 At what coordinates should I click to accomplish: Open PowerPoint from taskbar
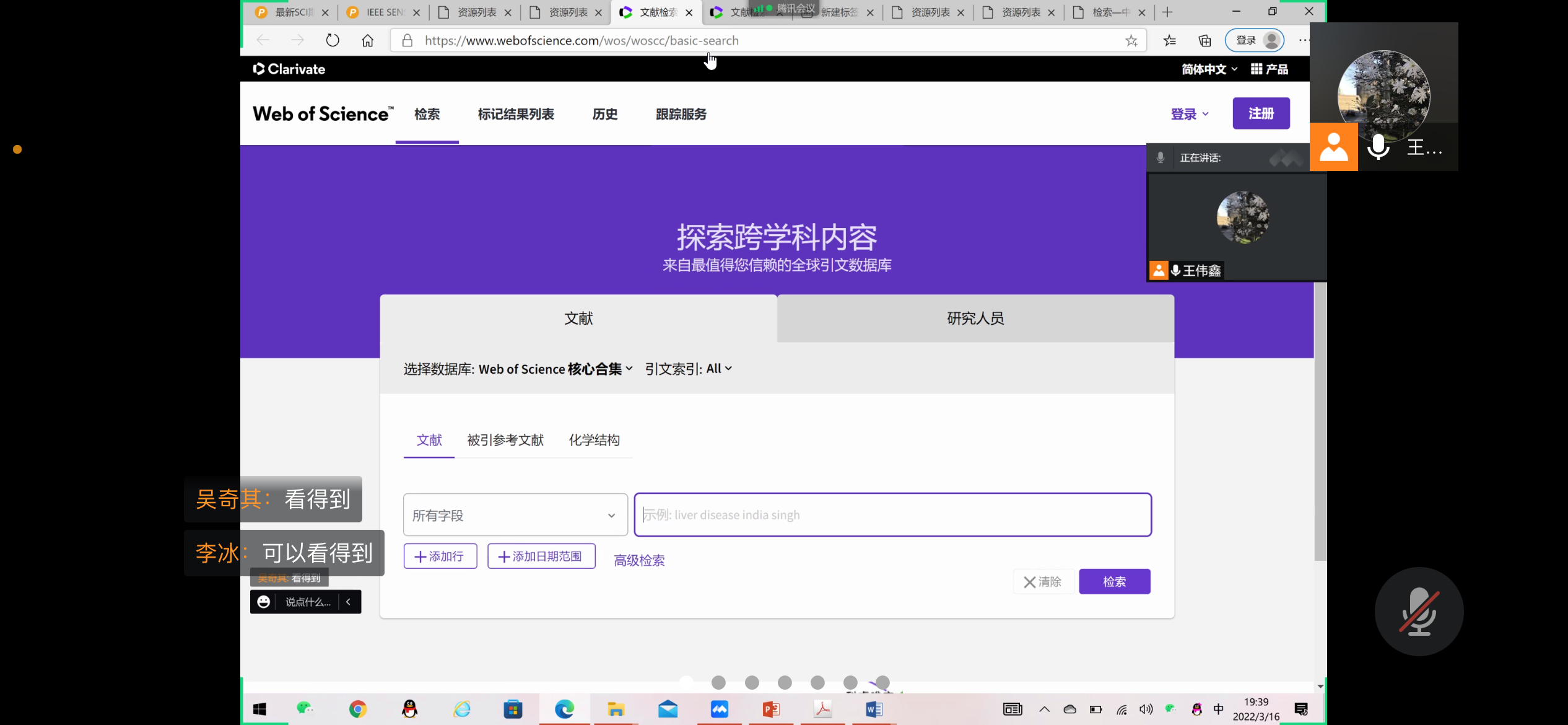[771, 709]
